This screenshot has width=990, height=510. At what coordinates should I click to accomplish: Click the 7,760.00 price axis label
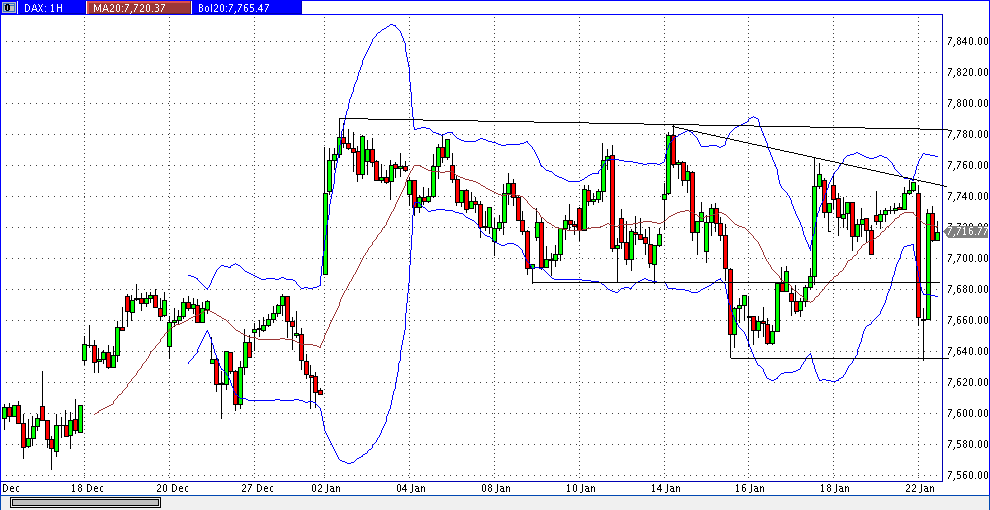967,165
